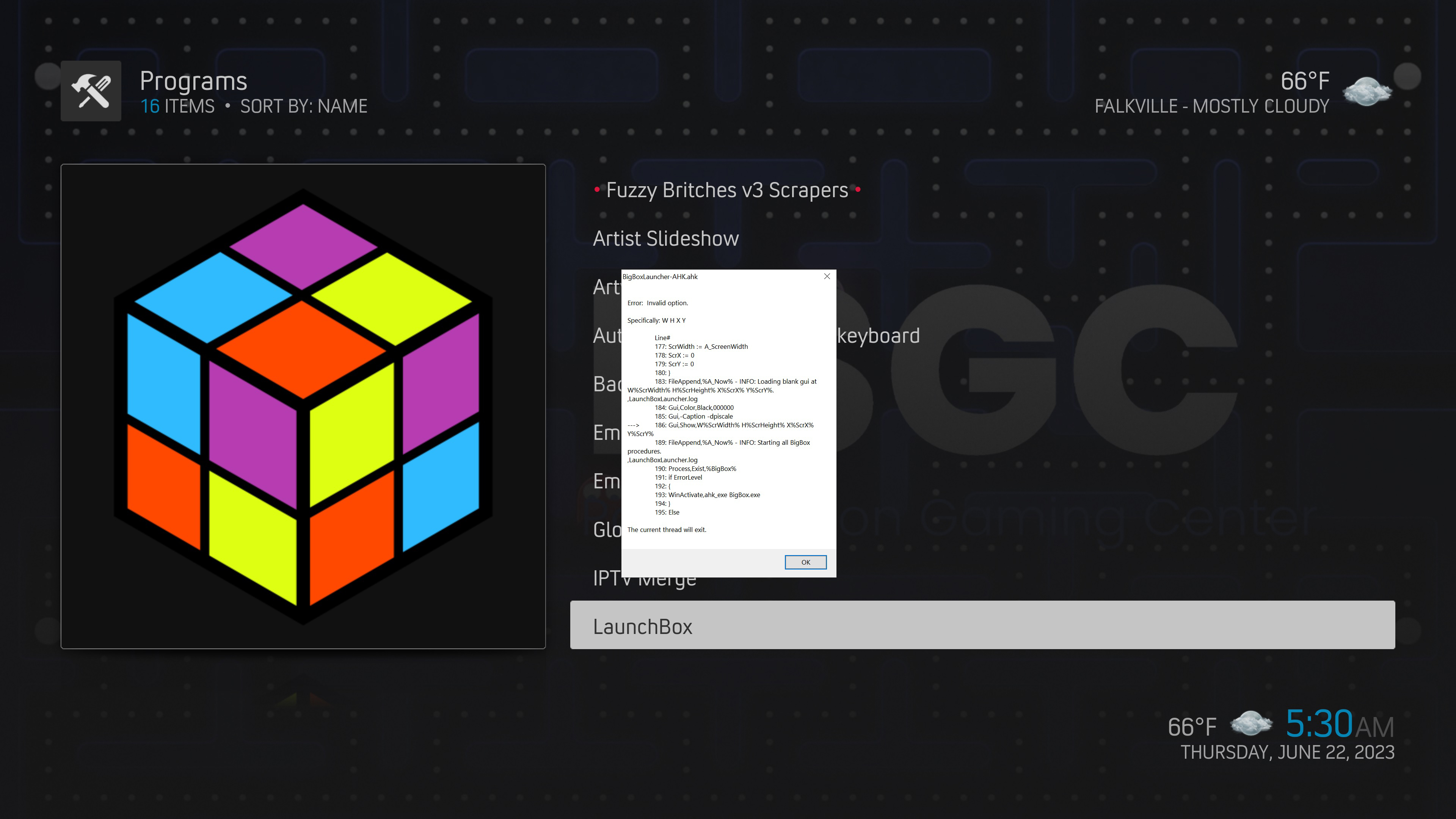Screen dimensions: 1456x819
Task: Click the 5:30 AM clock display
Action: [x=1340, y=723]
